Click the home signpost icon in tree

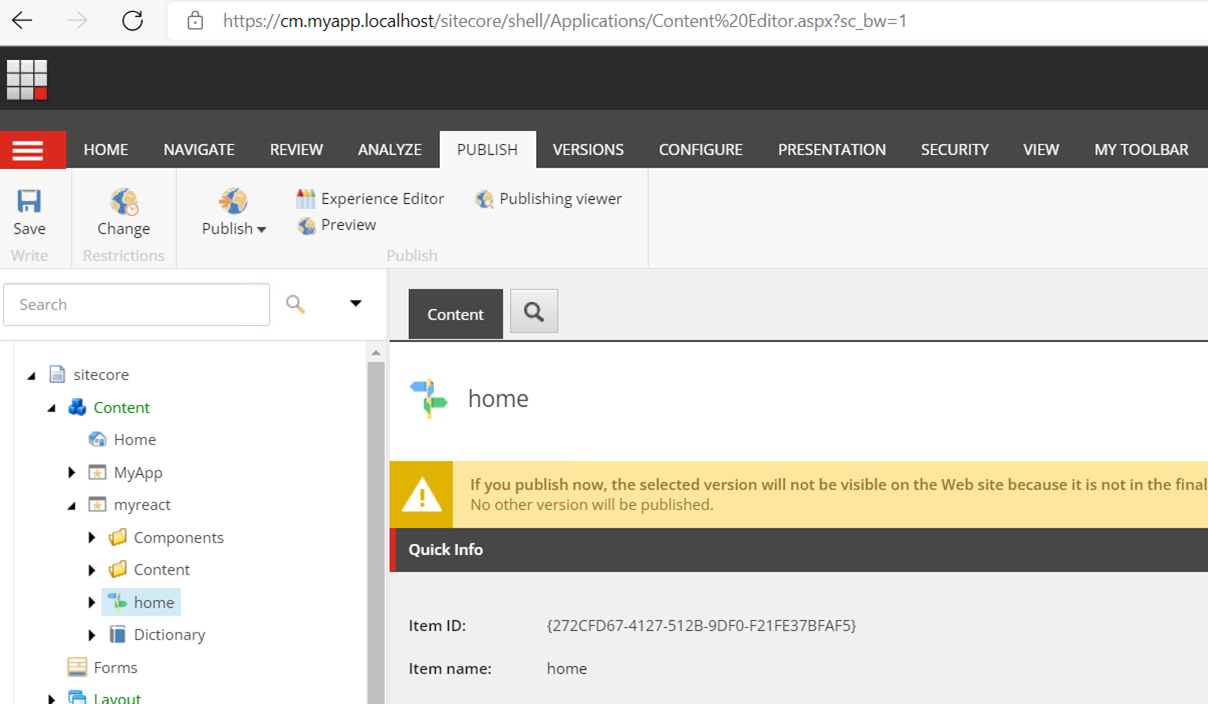(x=118, y=602)
